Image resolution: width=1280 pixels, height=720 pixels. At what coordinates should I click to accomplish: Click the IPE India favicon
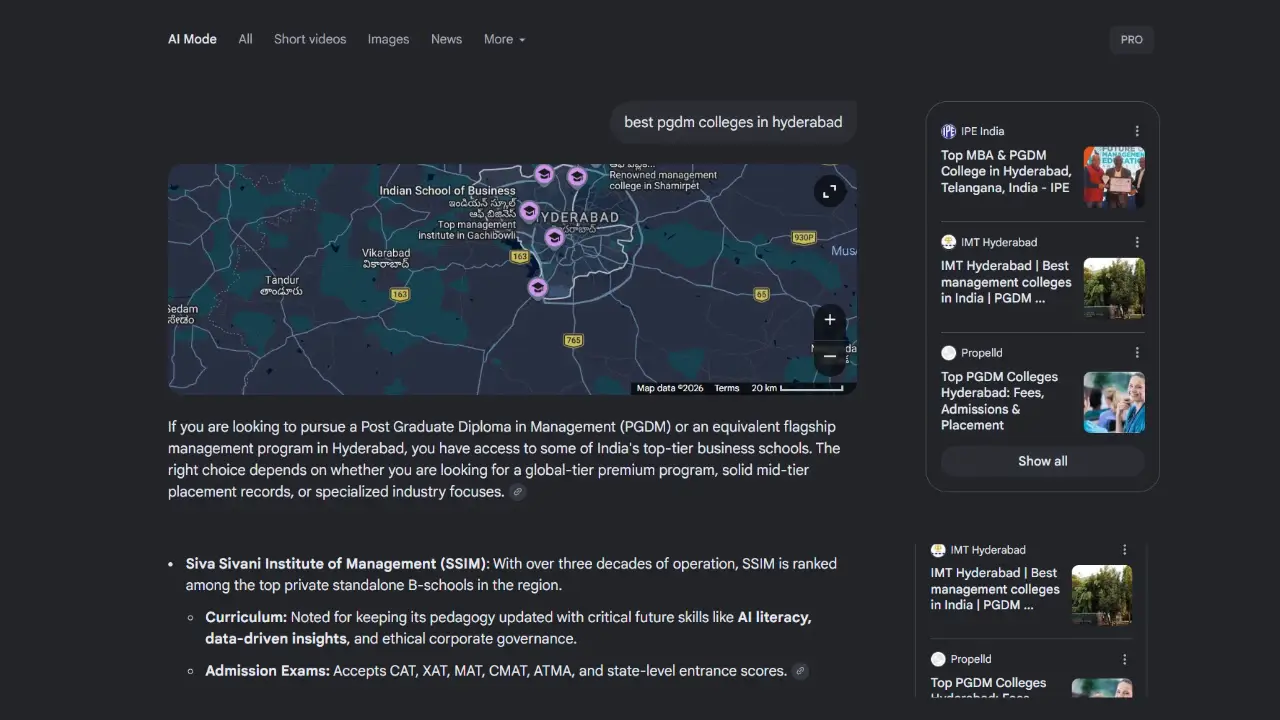click(948, 131)
